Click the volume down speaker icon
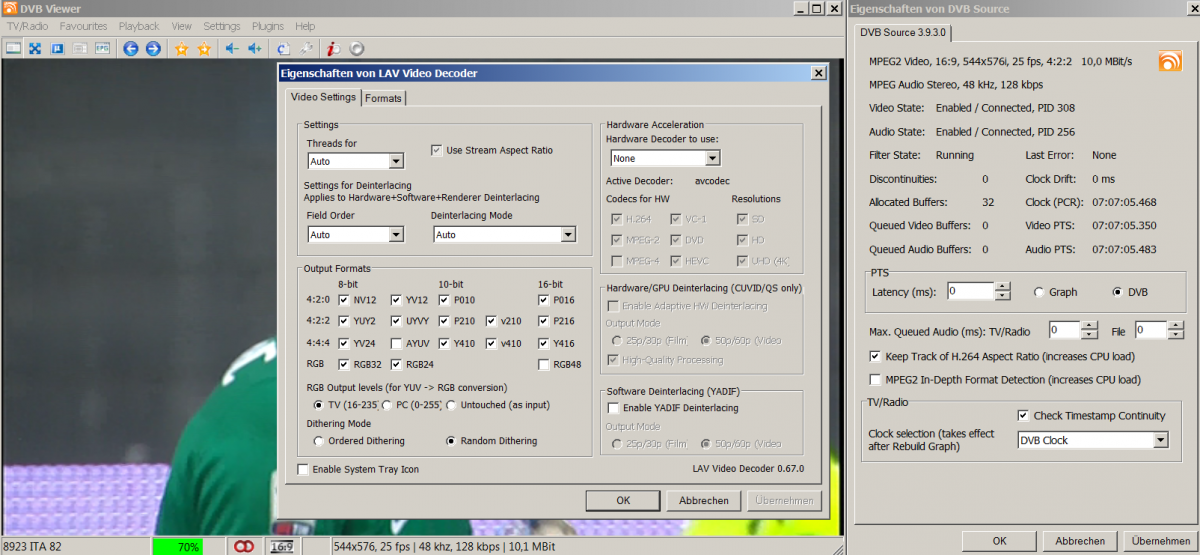Screen dimensions: 1200x555 232,48
